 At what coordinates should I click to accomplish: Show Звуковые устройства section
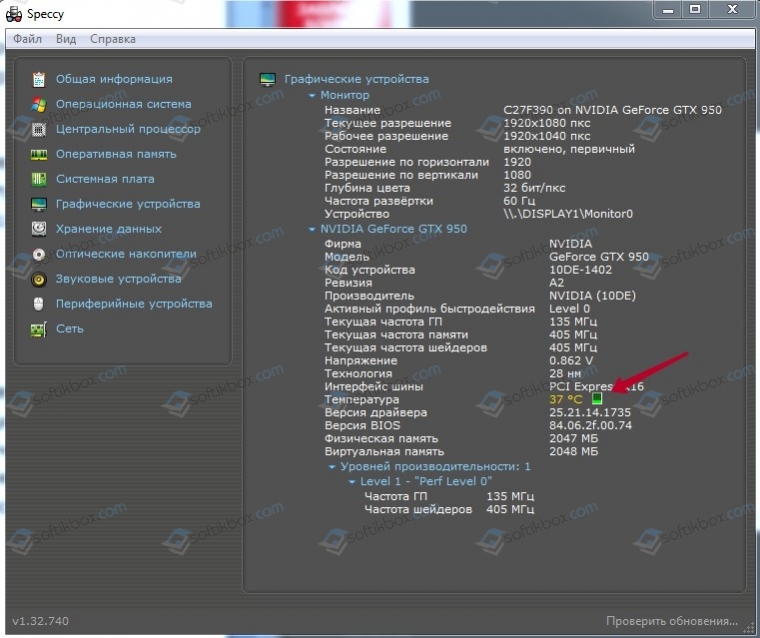tap(119, 279)
